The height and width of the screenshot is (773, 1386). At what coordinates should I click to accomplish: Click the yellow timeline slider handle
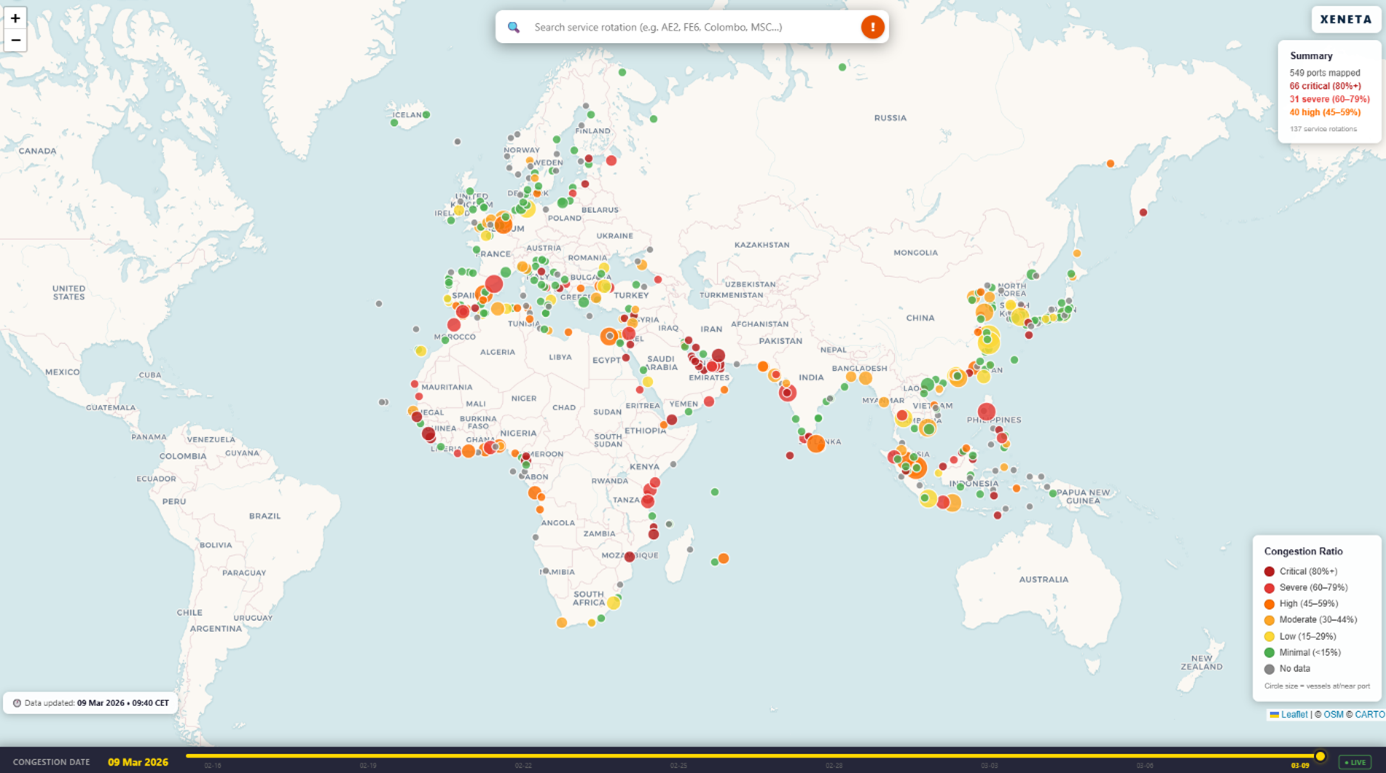1320,756
